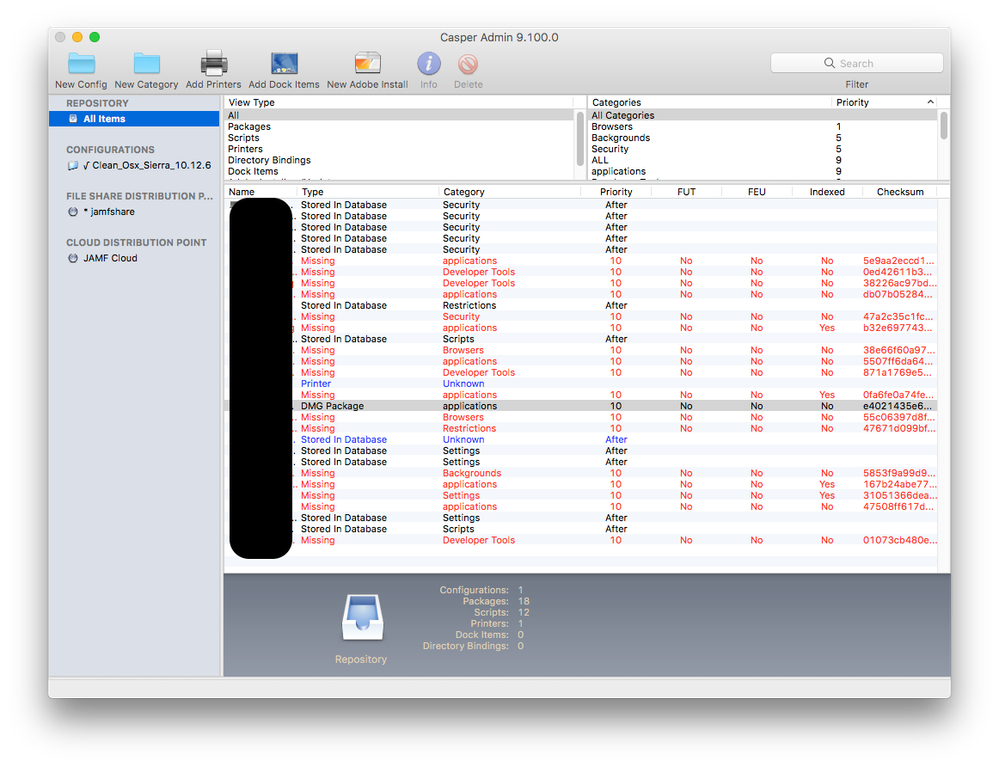The image size is (999, 767).
Task: Click the Categories list scrollbar
Action: click(944, 125)
